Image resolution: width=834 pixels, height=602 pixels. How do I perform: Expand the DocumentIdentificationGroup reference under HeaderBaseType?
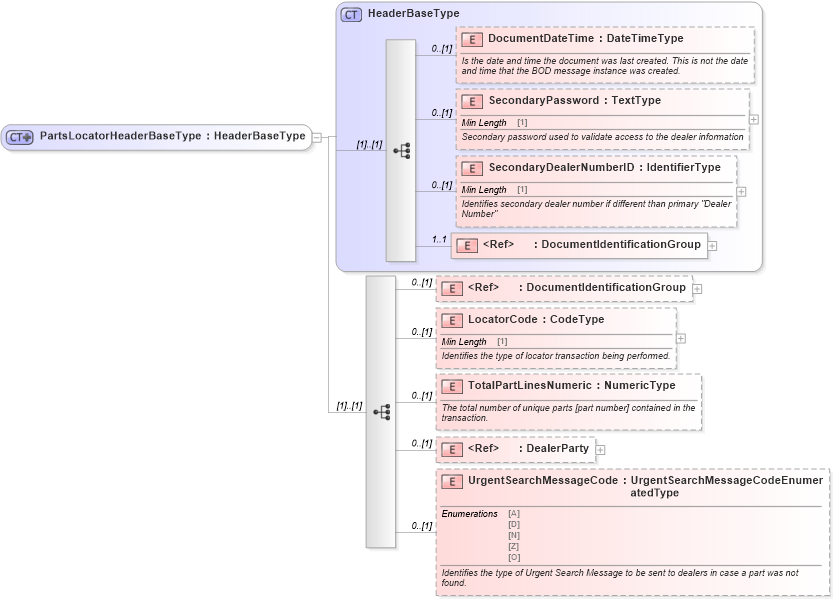[x=713, y=244]
